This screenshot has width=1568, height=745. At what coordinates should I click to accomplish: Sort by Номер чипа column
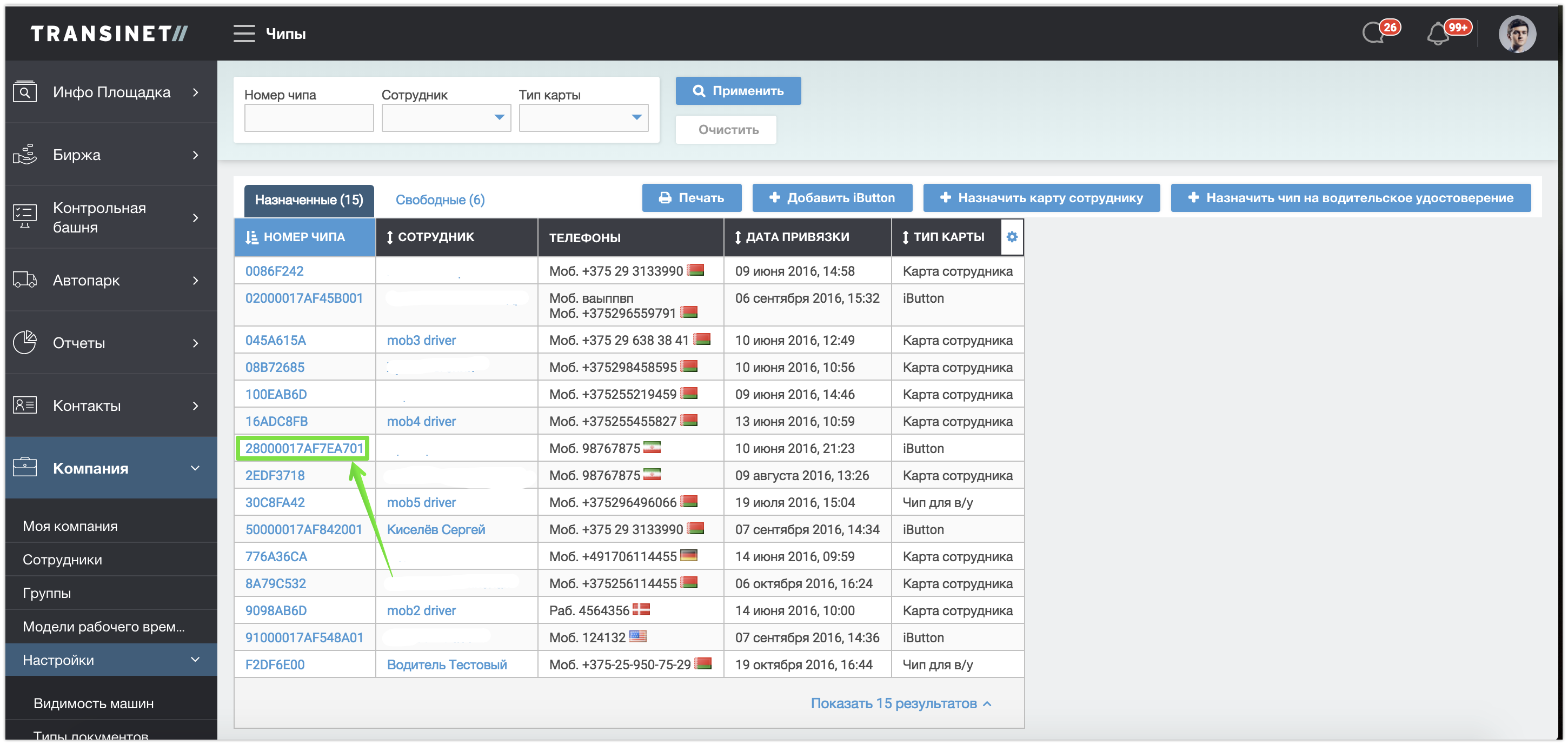pos(304,237)
